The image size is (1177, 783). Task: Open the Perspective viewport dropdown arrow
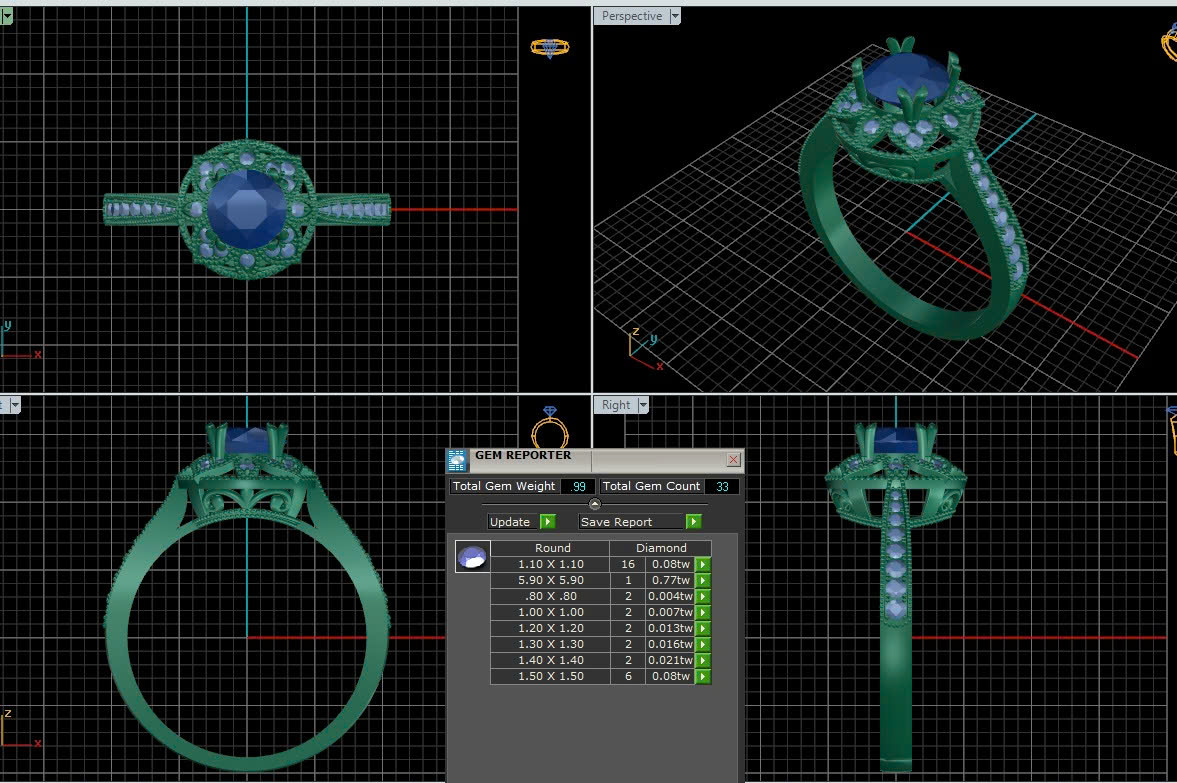click(x=675, y=16)
